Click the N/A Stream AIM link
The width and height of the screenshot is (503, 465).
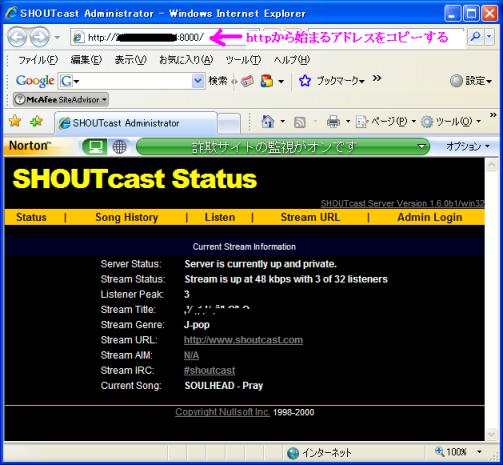[191, 355]
